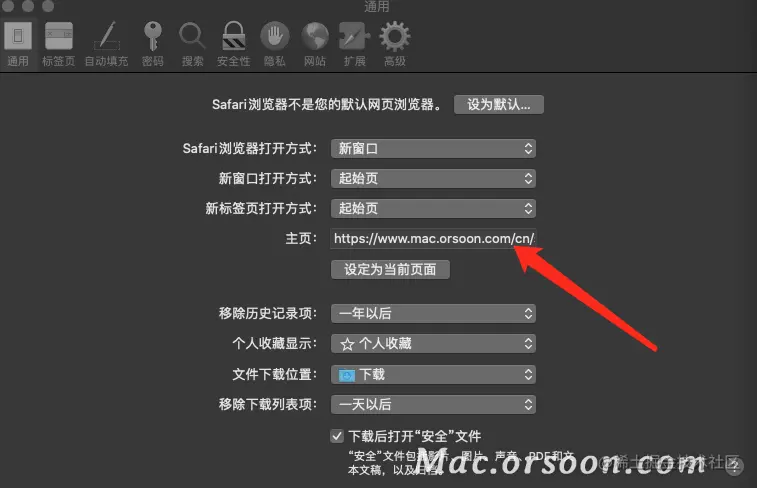Screen dimensions: 757x488
Task: Open 文件下载位置 dropdown showing 下载
Action: pyautogui.click(x=433, y=375)
